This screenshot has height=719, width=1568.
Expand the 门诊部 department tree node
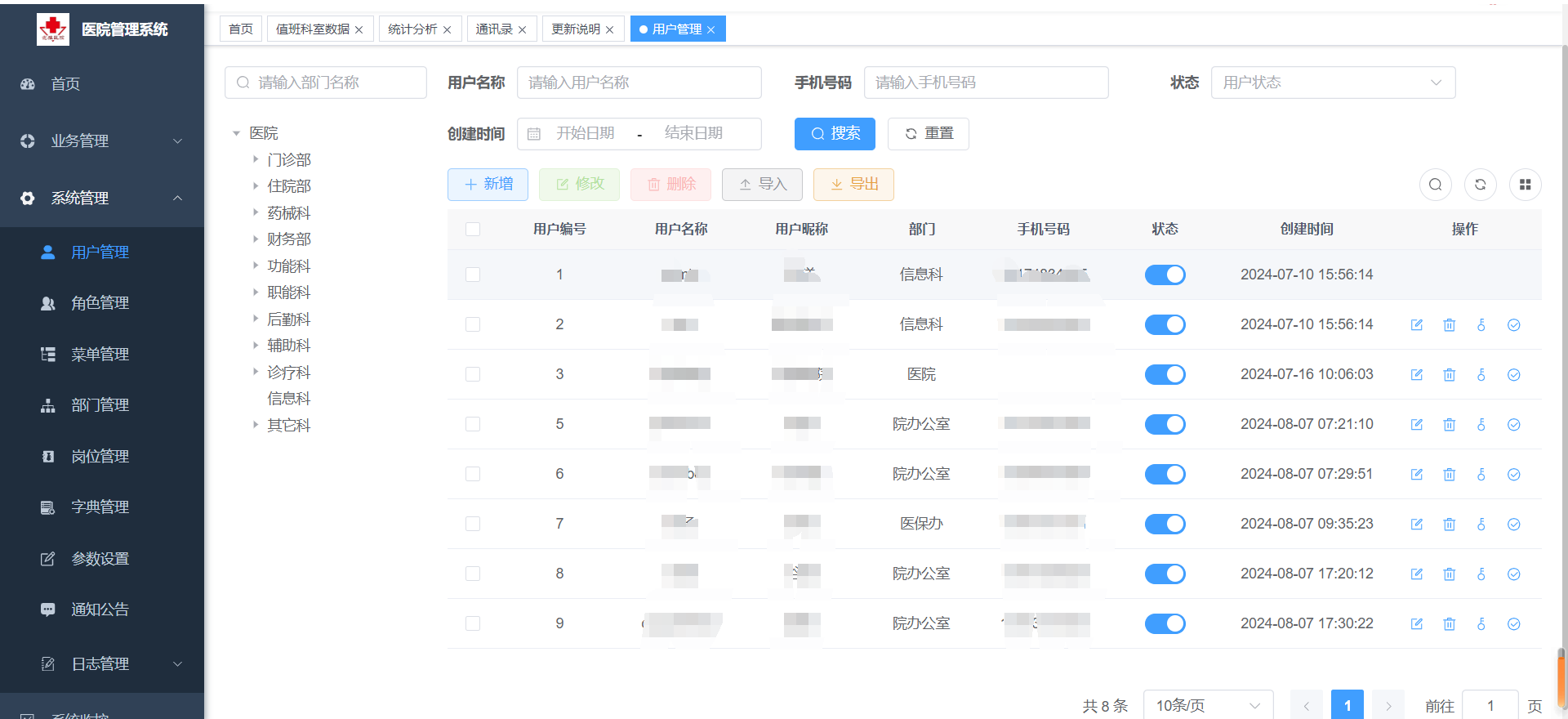click(x=256, y=160)
